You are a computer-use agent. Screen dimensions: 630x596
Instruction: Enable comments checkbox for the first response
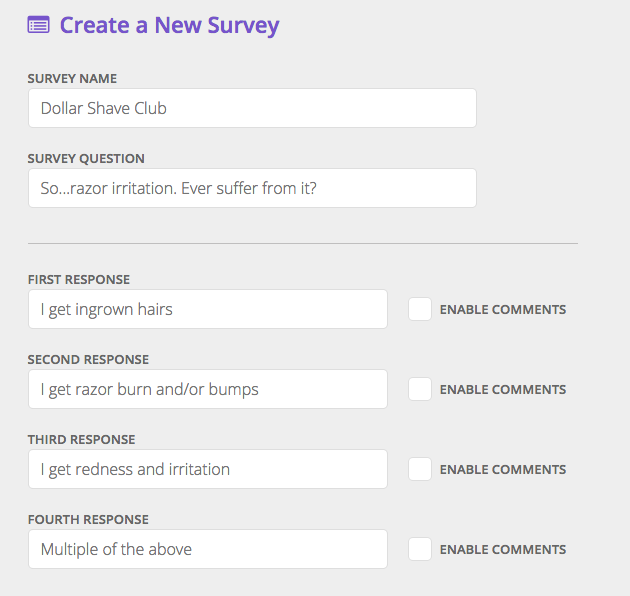click(x=420, y=309)
